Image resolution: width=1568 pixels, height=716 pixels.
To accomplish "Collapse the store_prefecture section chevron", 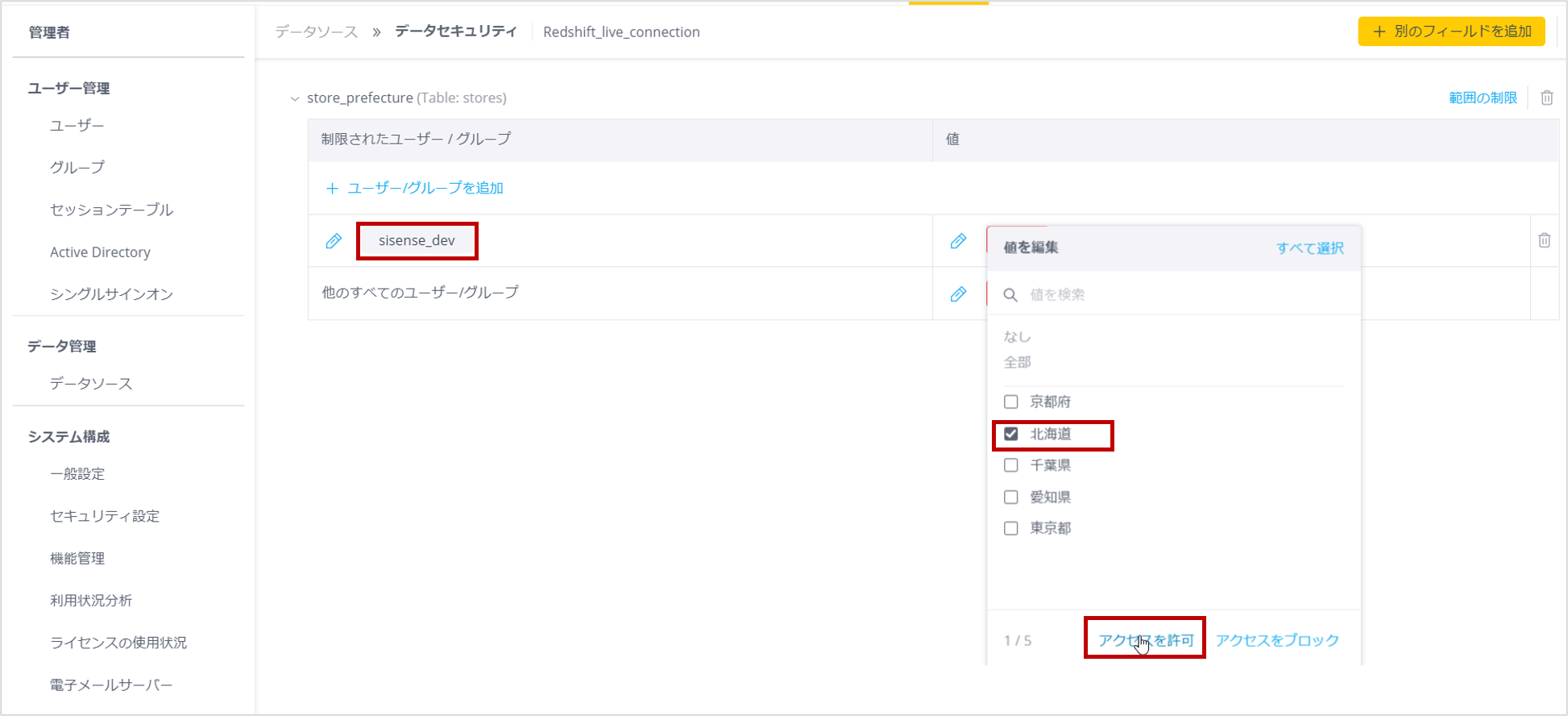I will 294,98.
